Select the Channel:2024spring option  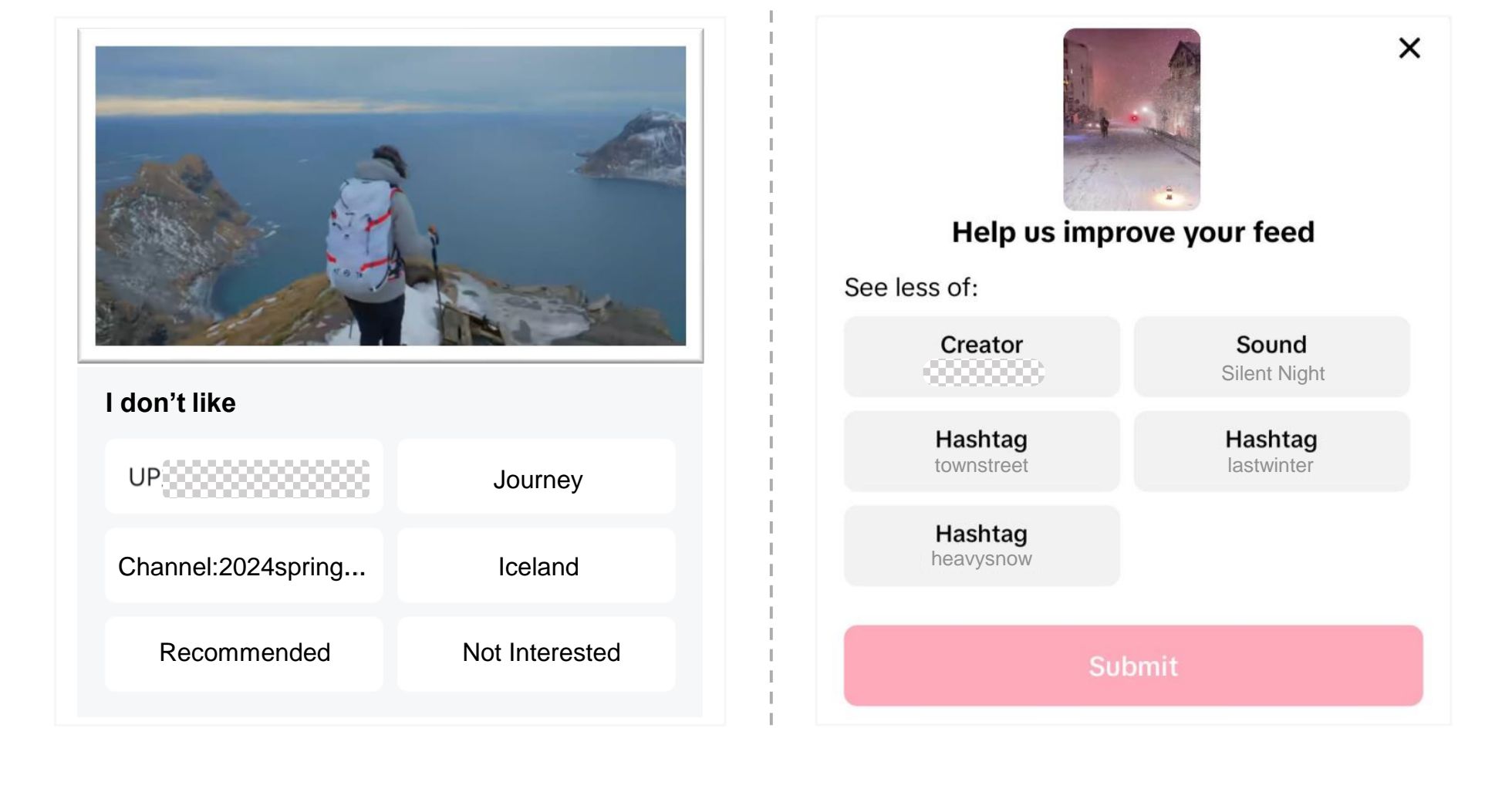click(x=244, y=565)
